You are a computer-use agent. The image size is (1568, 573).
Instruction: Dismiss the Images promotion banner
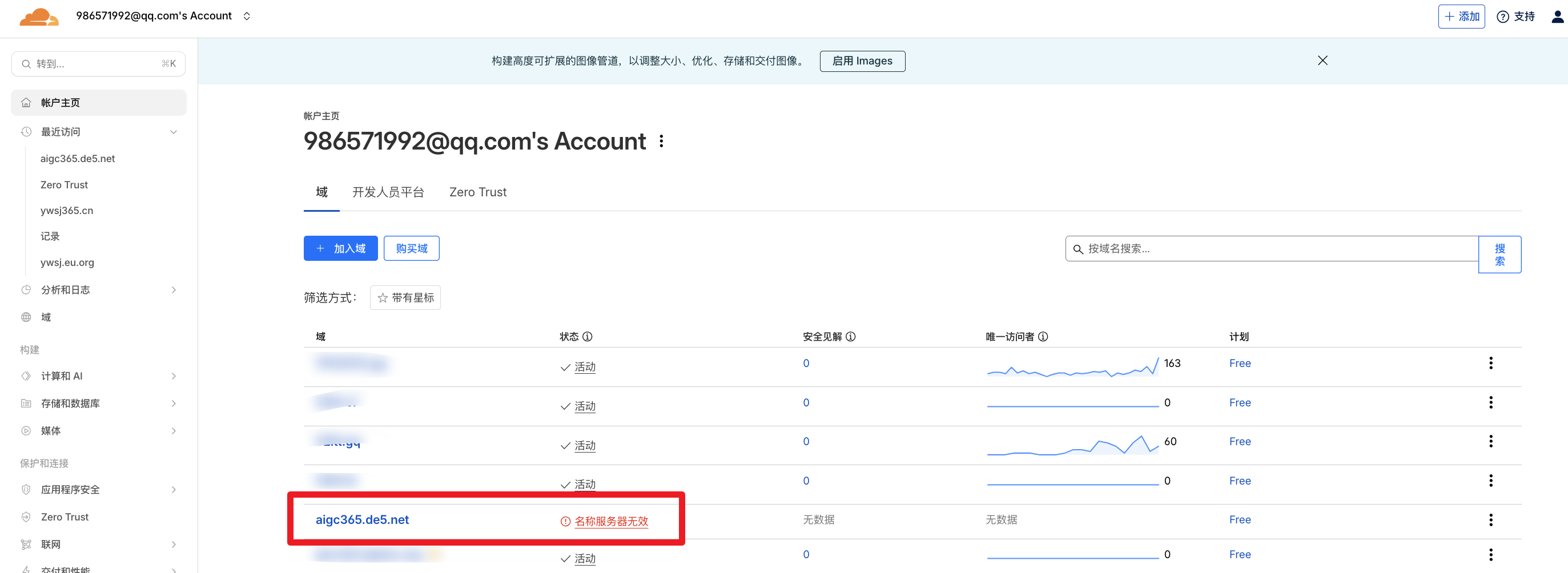click(1322, 60)
